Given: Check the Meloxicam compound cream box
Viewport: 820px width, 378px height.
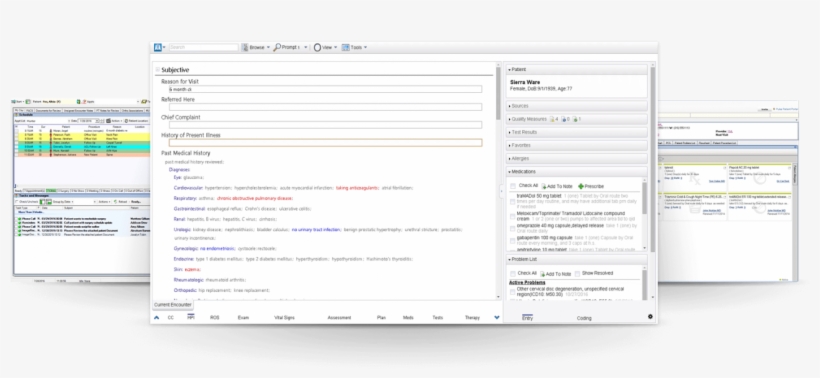Looking at the screenshot, I should coord(513,216).
